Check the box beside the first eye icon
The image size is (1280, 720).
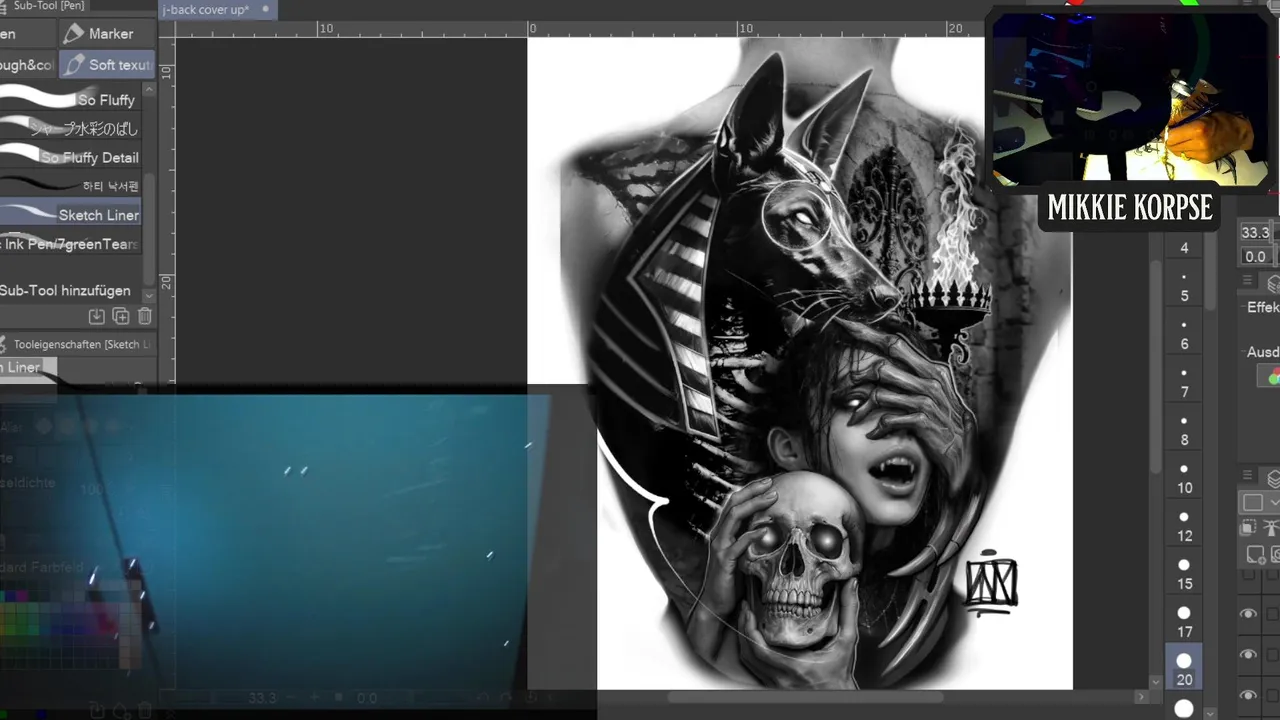click(x=1273, y=614)
